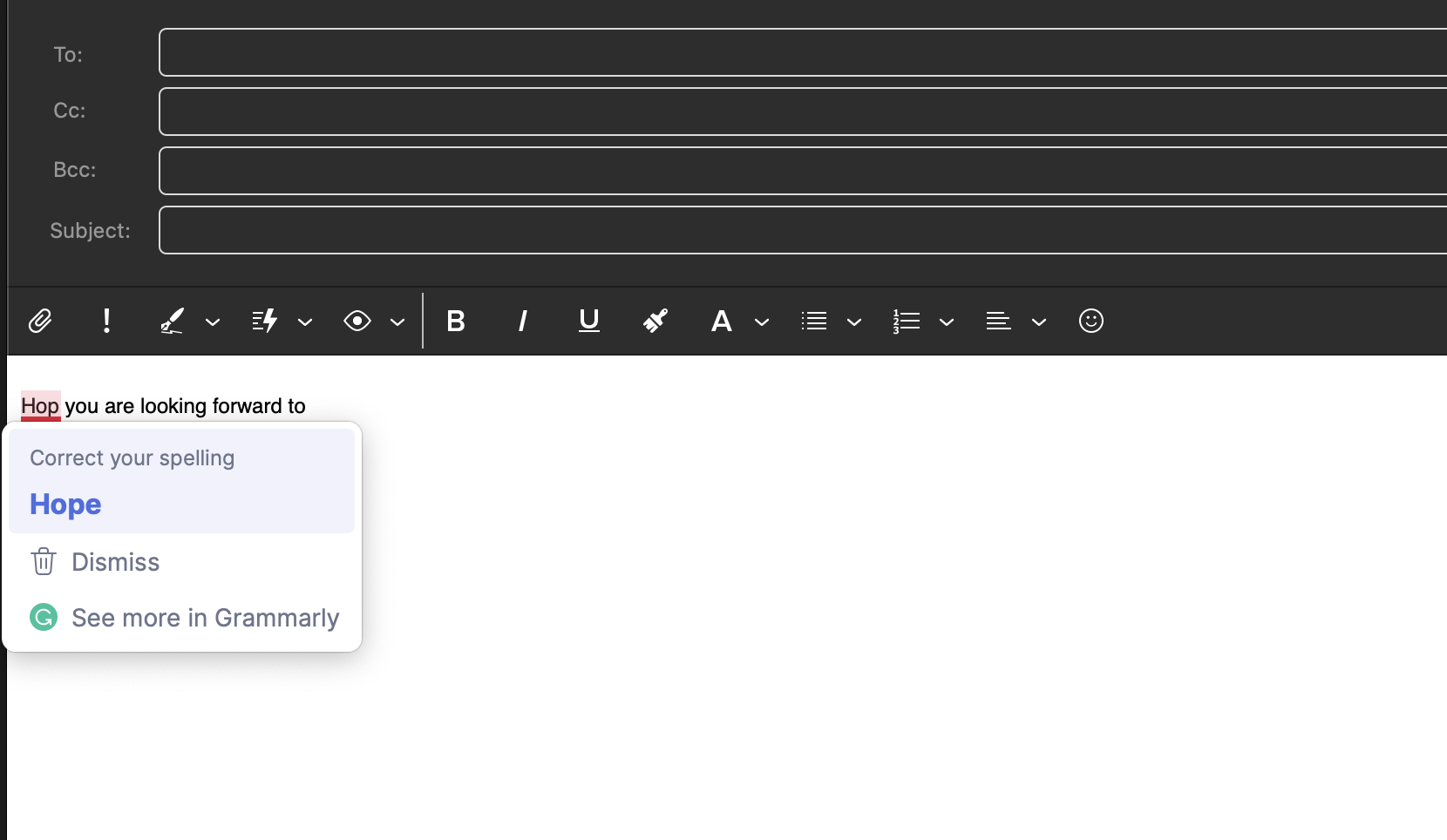The height and width of the screenshot is (840, 1447).
Task: Mark message as high importance
Action: (x=106, y=322)
